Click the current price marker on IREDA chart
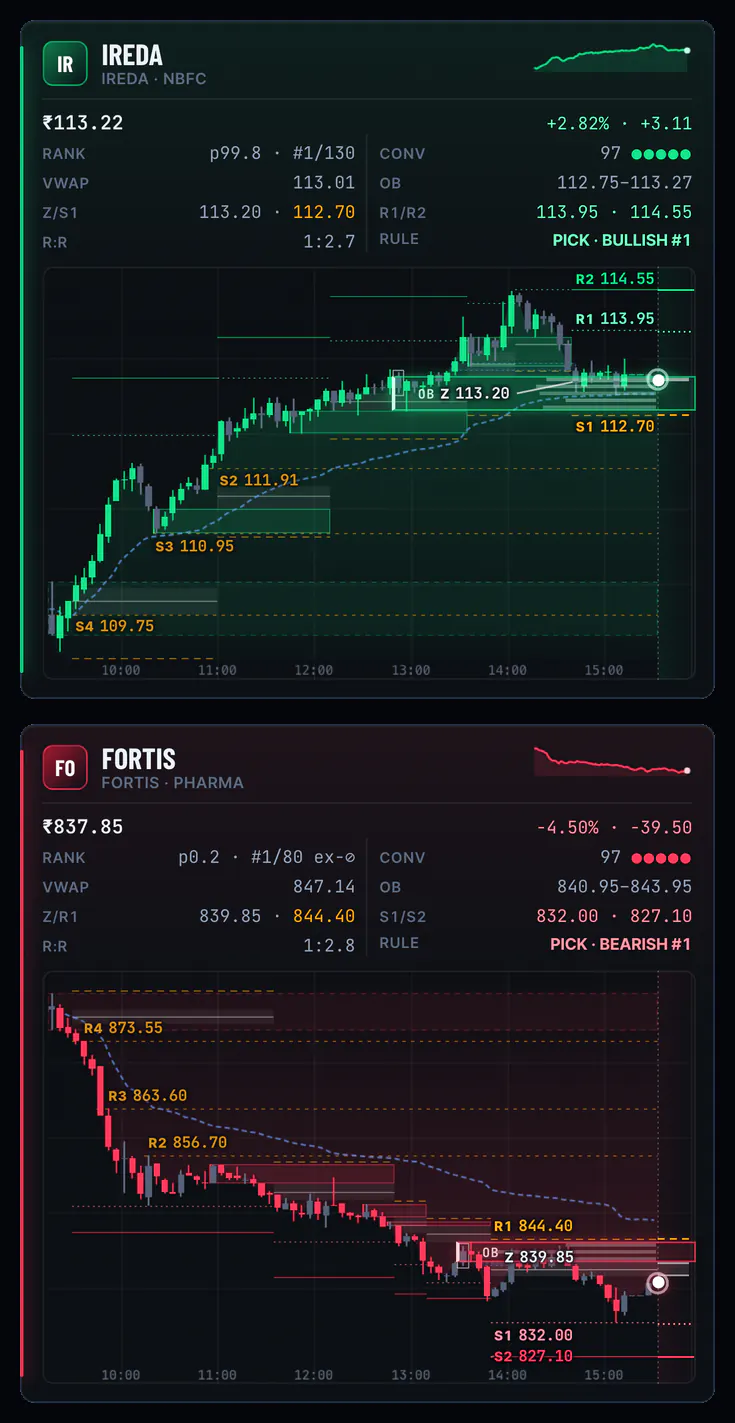735x1423 pixels. (x=657, y=379)
